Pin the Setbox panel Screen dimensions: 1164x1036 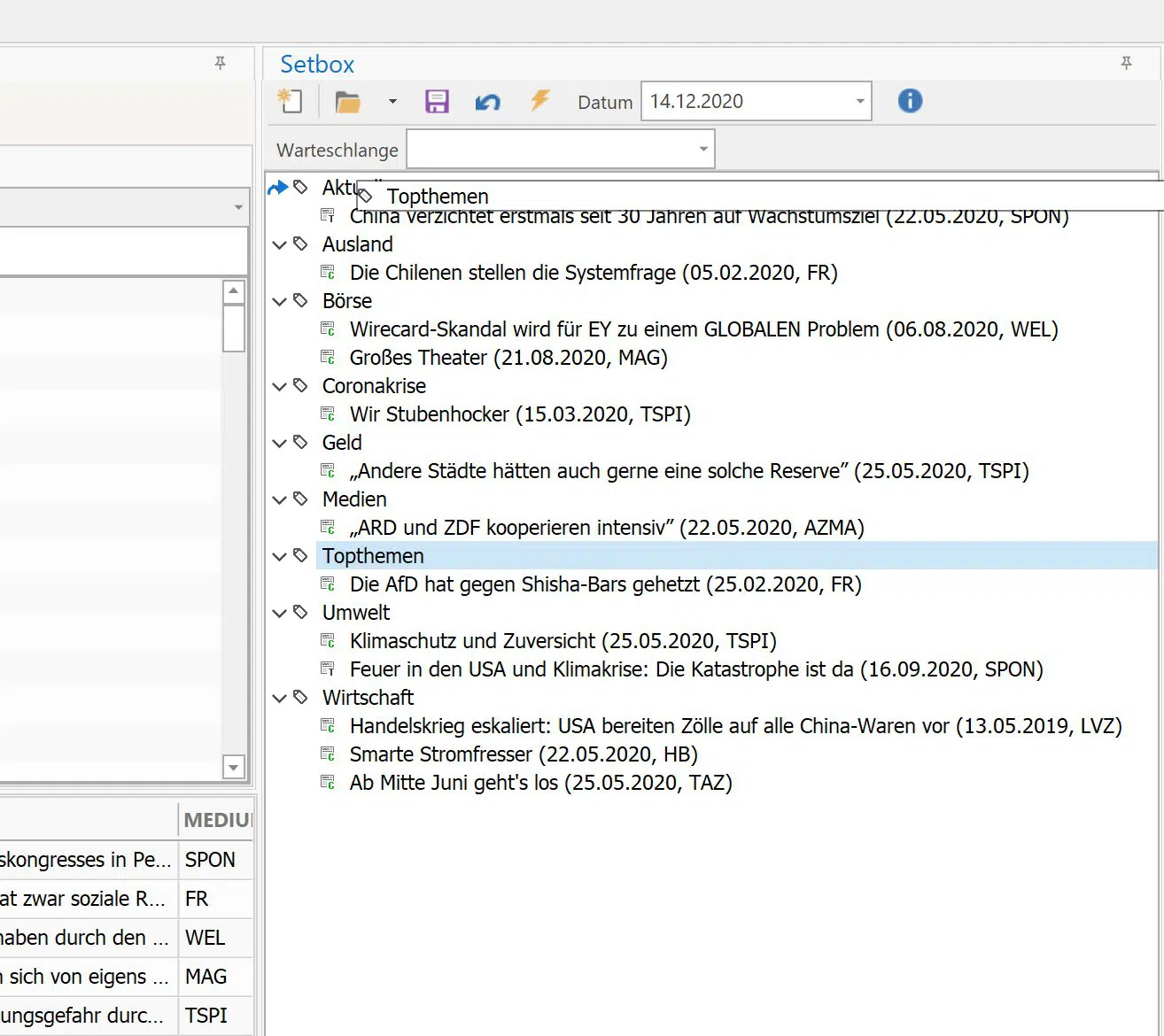pos(1126,63)
